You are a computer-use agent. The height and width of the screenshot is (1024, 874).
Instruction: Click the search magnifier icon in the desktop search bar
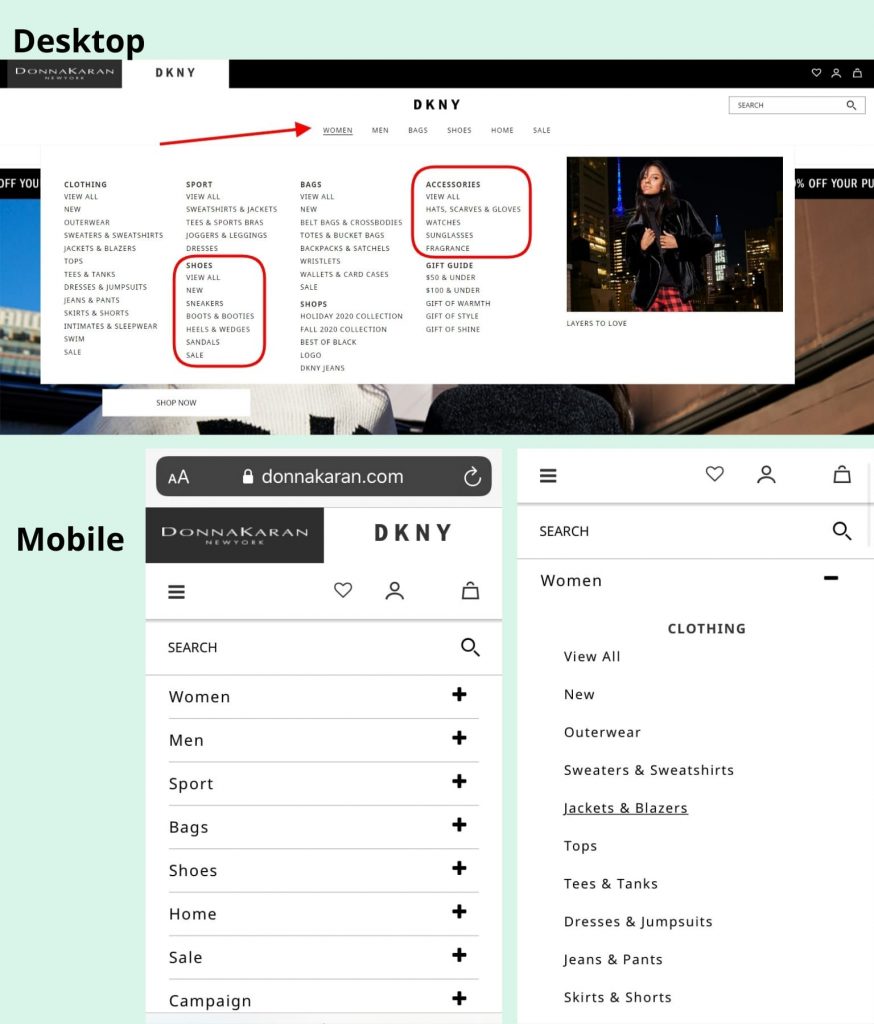(852, 105)
